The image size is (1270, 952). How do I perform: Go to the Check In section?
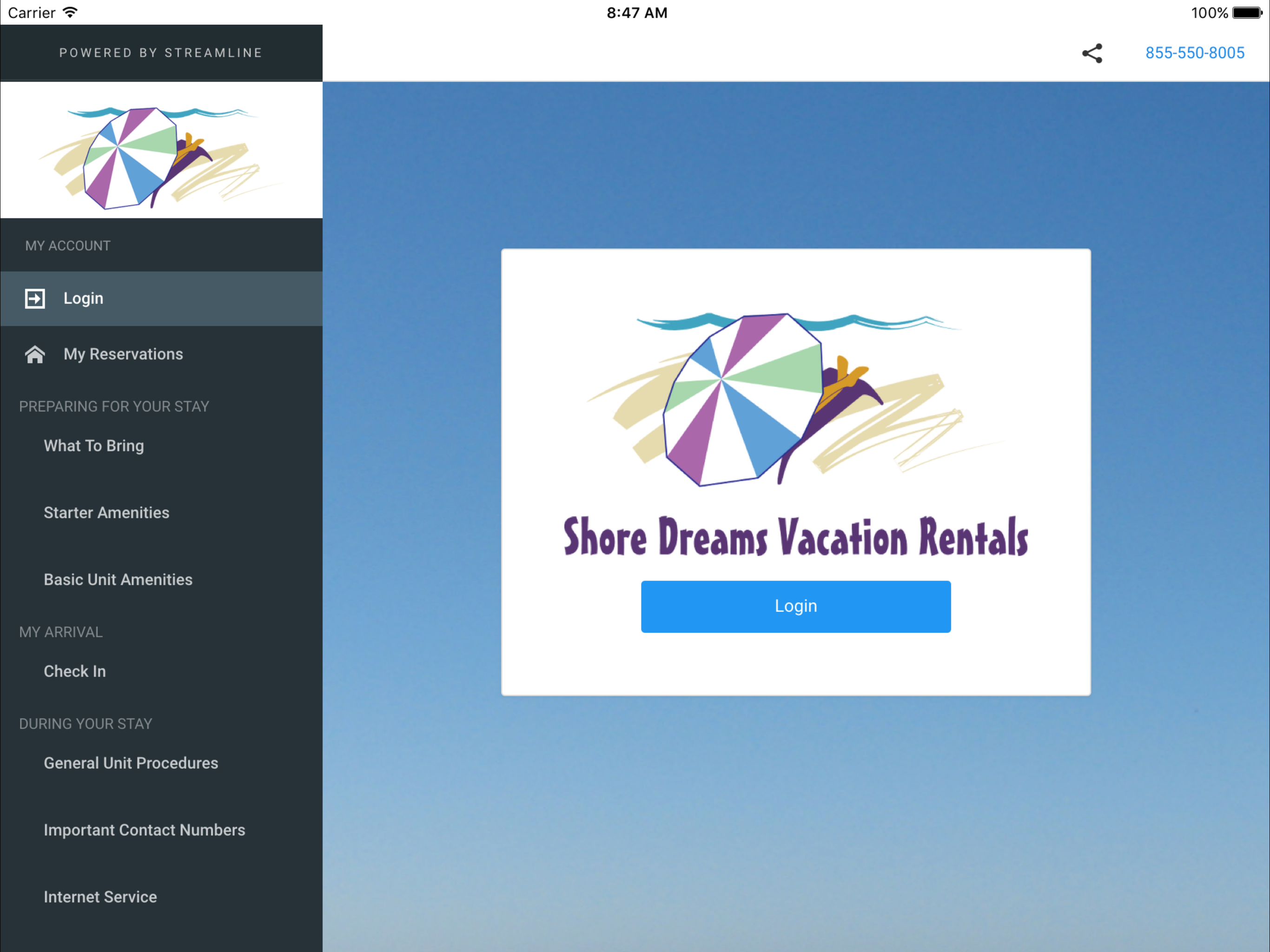[x=75, y=671]
